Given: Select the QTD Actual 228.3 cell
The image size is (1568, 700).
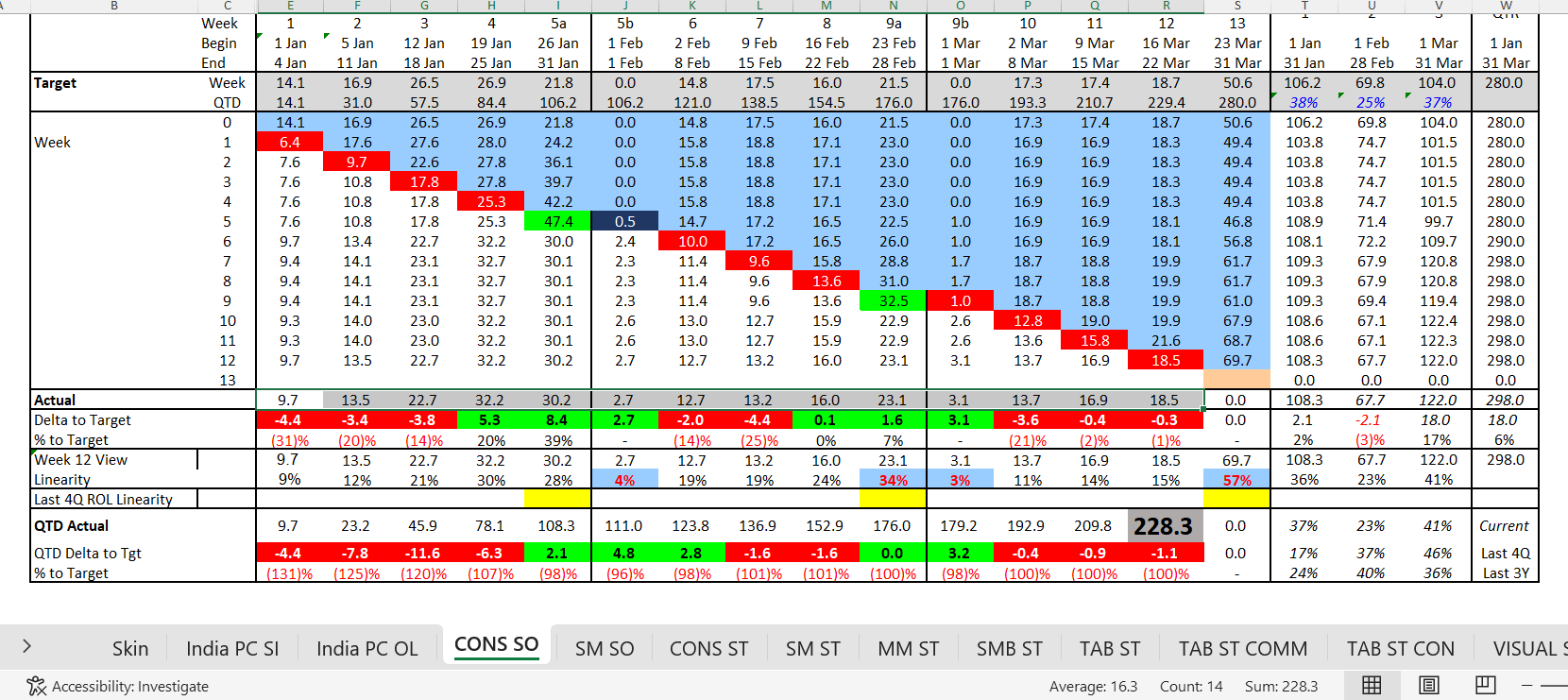Looking at the screenshot, I should 1165,526.
